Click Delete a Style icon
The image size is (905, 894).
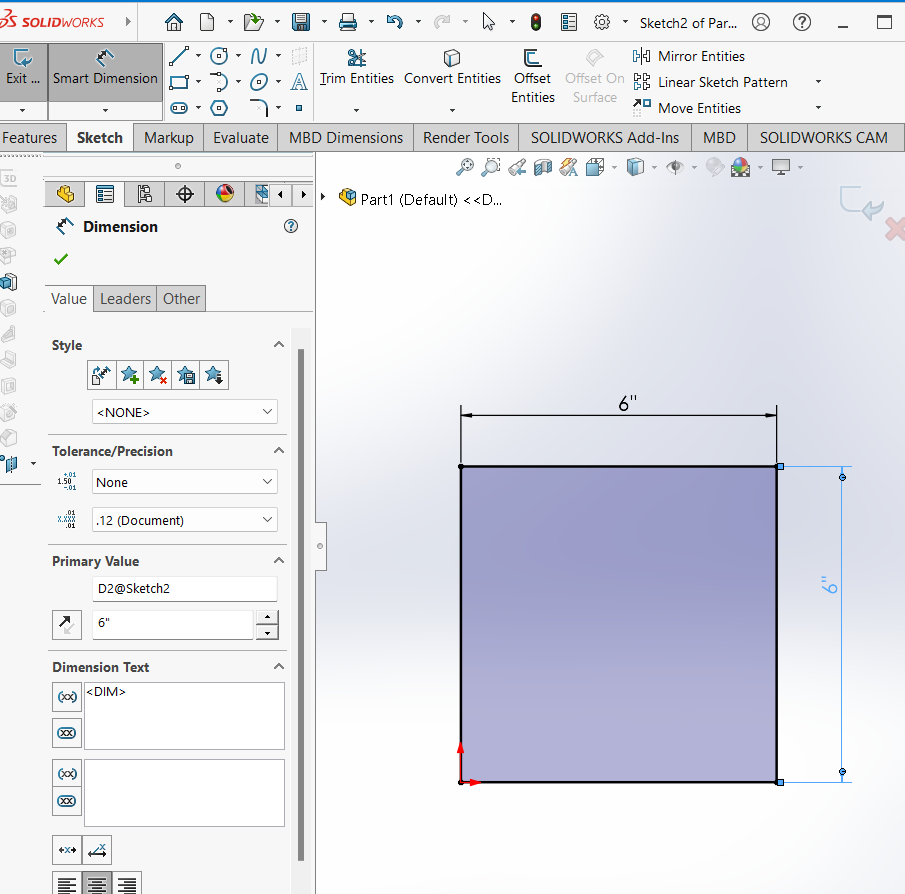[158, 375]
